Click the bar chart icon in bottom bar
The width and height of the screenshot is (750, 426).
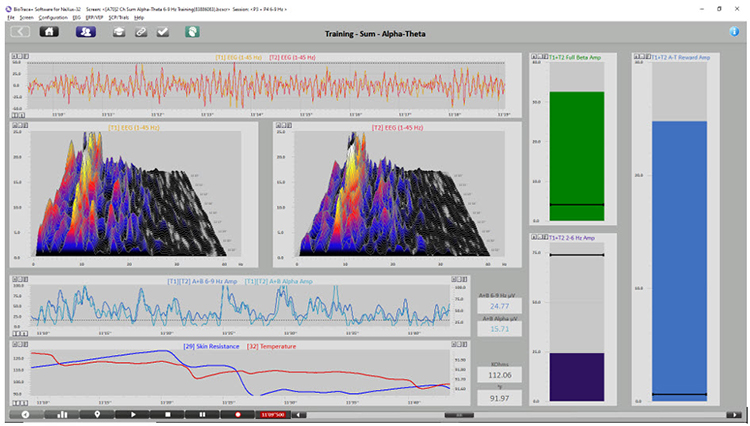point(62,413)
